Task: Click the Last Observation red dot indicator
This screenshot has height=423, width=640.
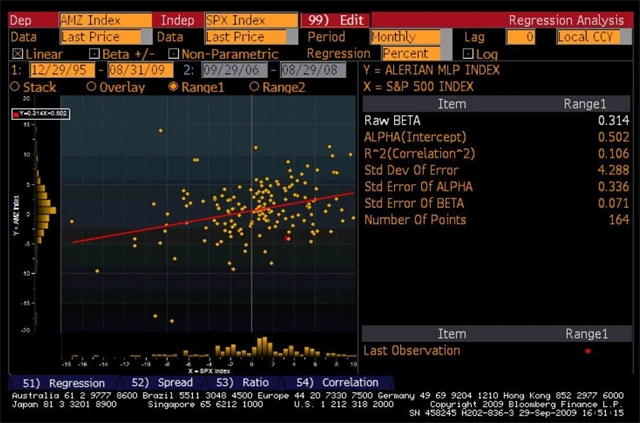Action: 588,351
